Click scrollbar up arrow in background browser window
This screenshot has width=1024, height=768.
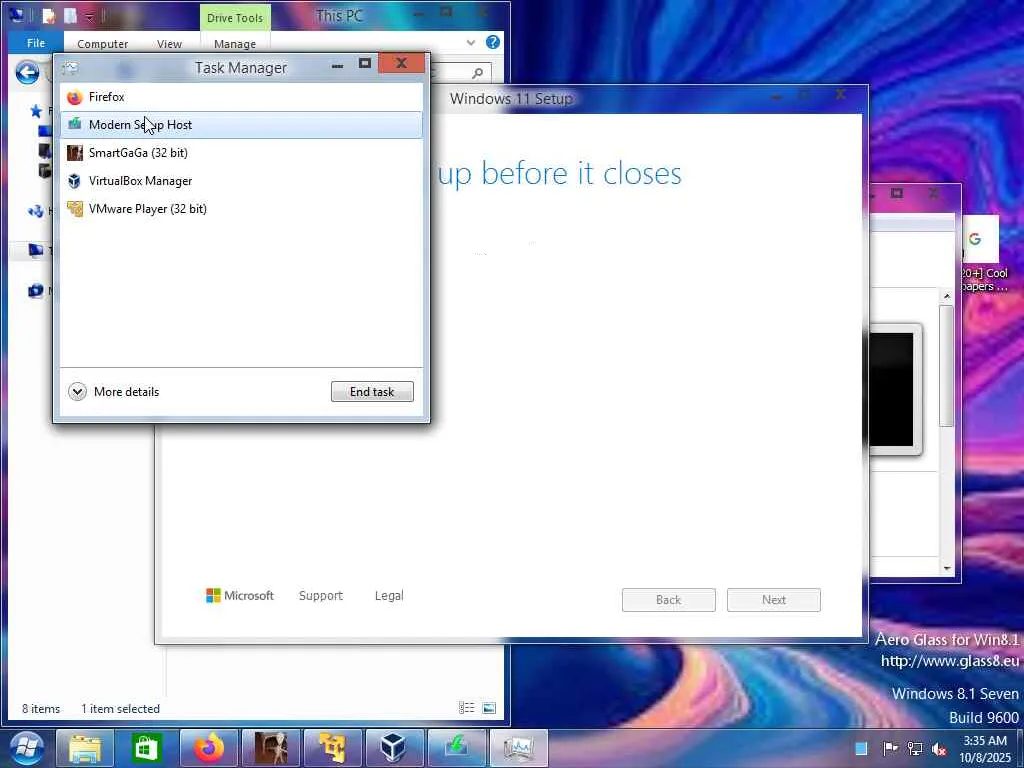coord(946,296)
